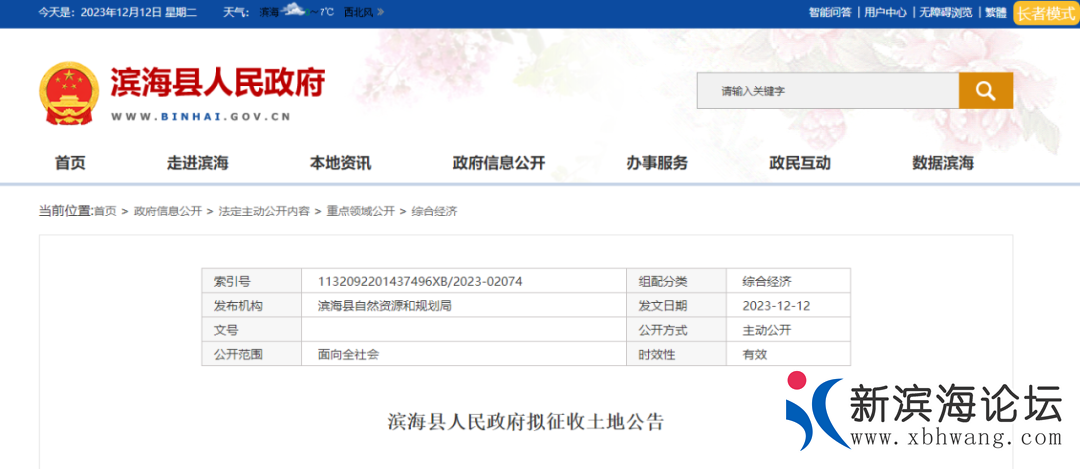The width and height of the screenshot is (1080, 469).
Task: Open the 数据滨海 navigation item
Action: click(943, 163)
